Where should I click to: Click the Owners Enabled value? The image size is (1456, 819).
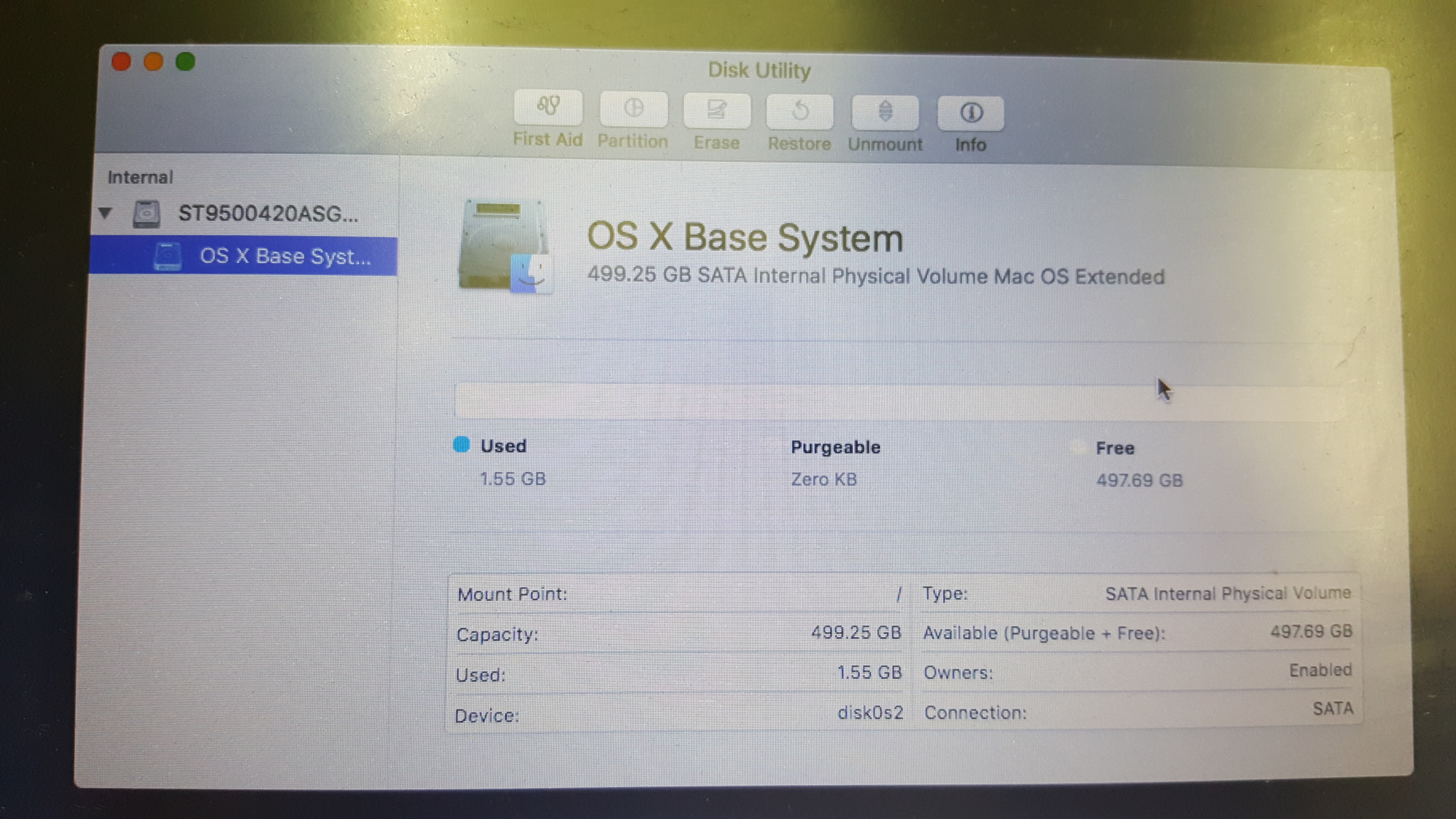1320,670
